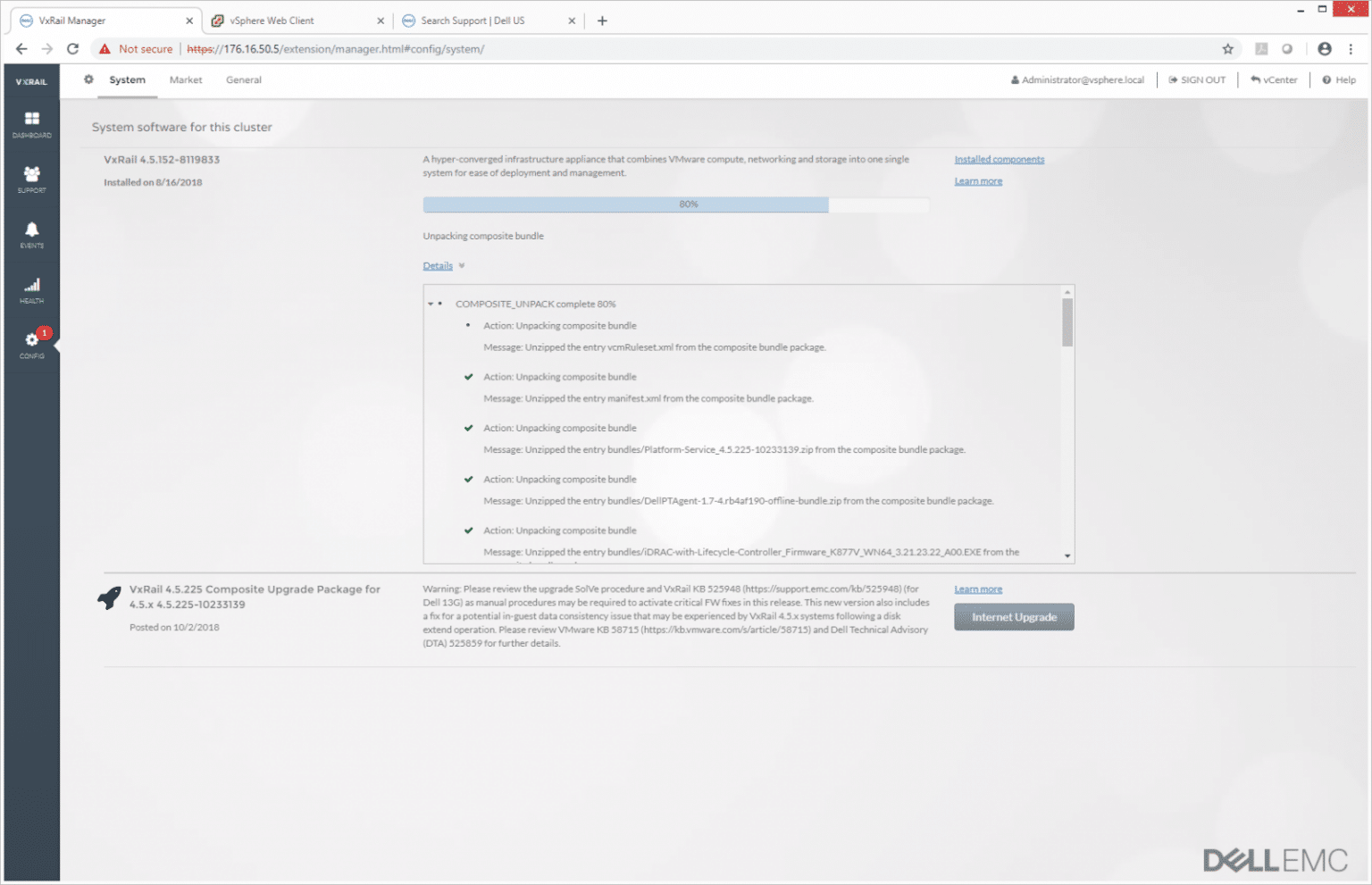Click scrollbar down arrow in details log

click(x=1067, y=555)
